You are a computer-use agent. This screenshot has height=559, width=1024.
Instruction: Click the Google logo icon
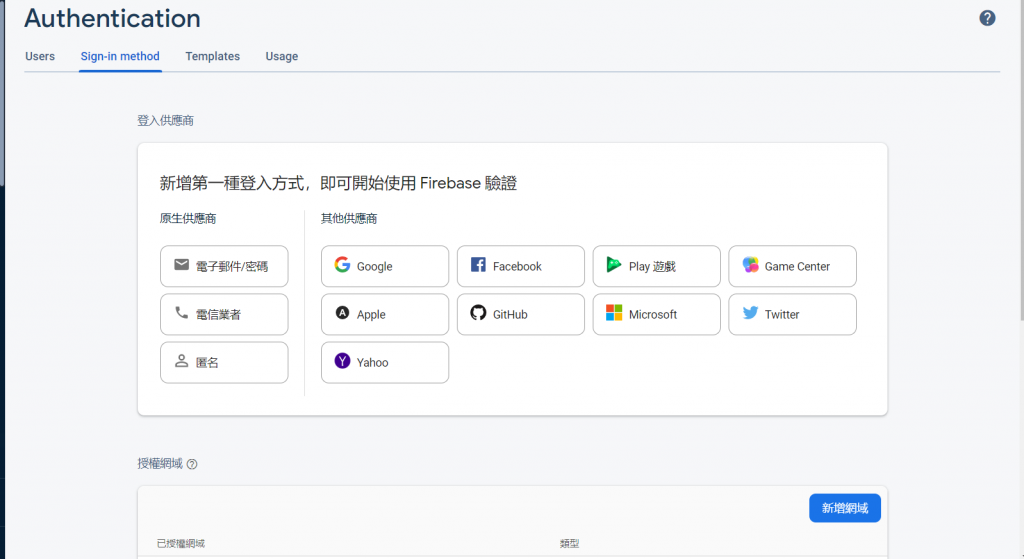[x=342, y=264]
